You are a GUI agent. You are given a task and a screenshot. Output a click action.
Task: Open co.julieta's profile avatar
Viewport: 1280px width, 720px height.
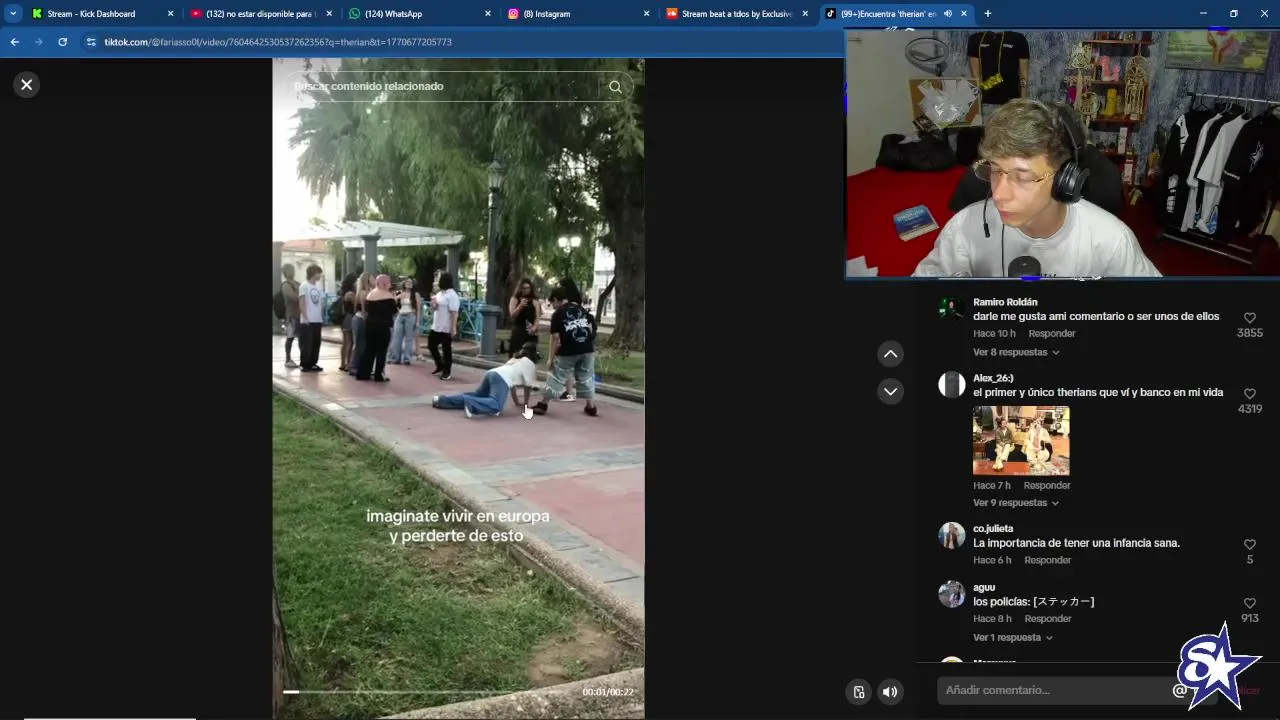point(951,536)
